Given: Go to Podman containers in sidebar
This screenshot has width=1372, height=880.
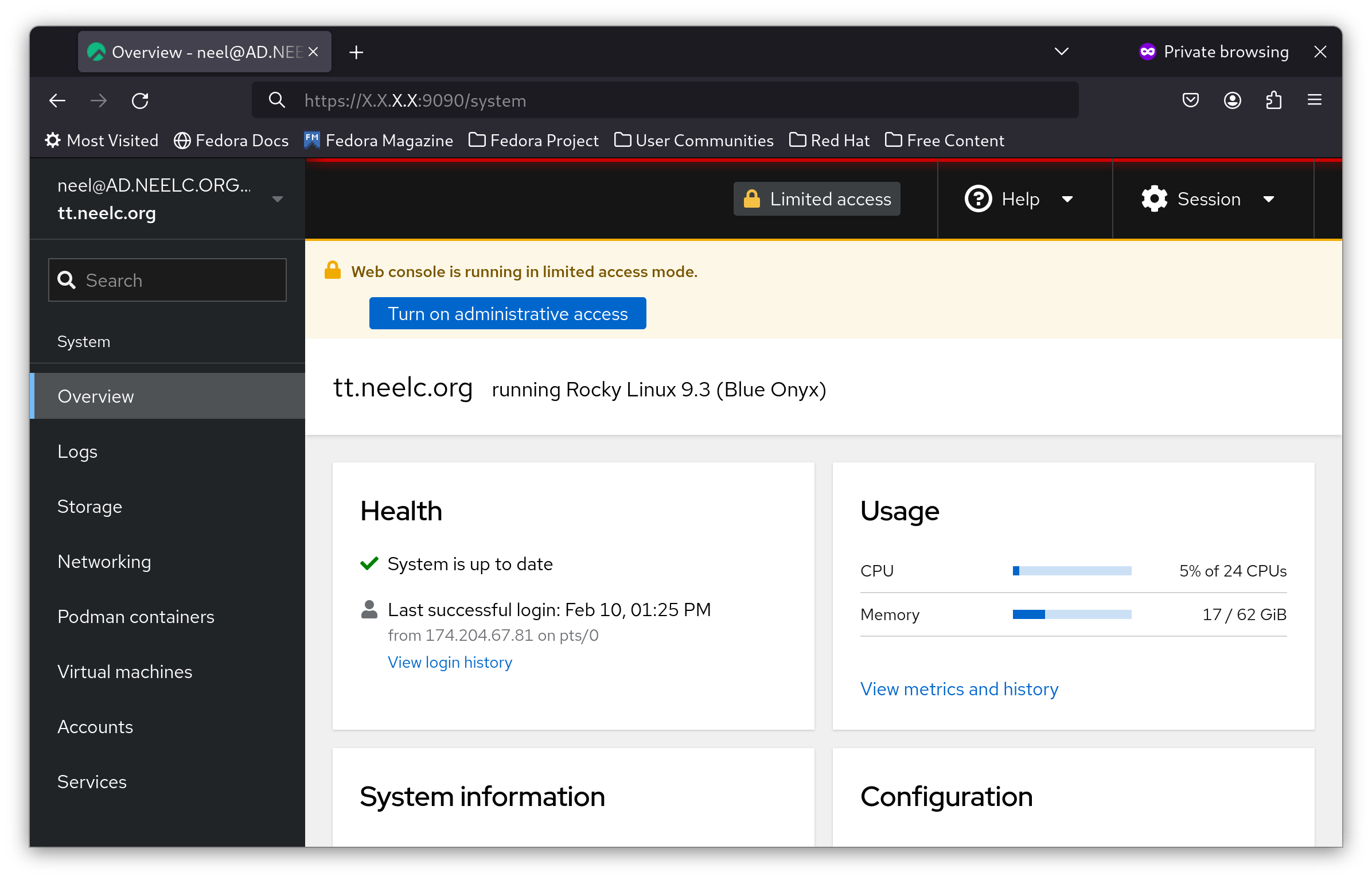Looking at the screenshot, I should pyautogui.click(x=136, y=617).
